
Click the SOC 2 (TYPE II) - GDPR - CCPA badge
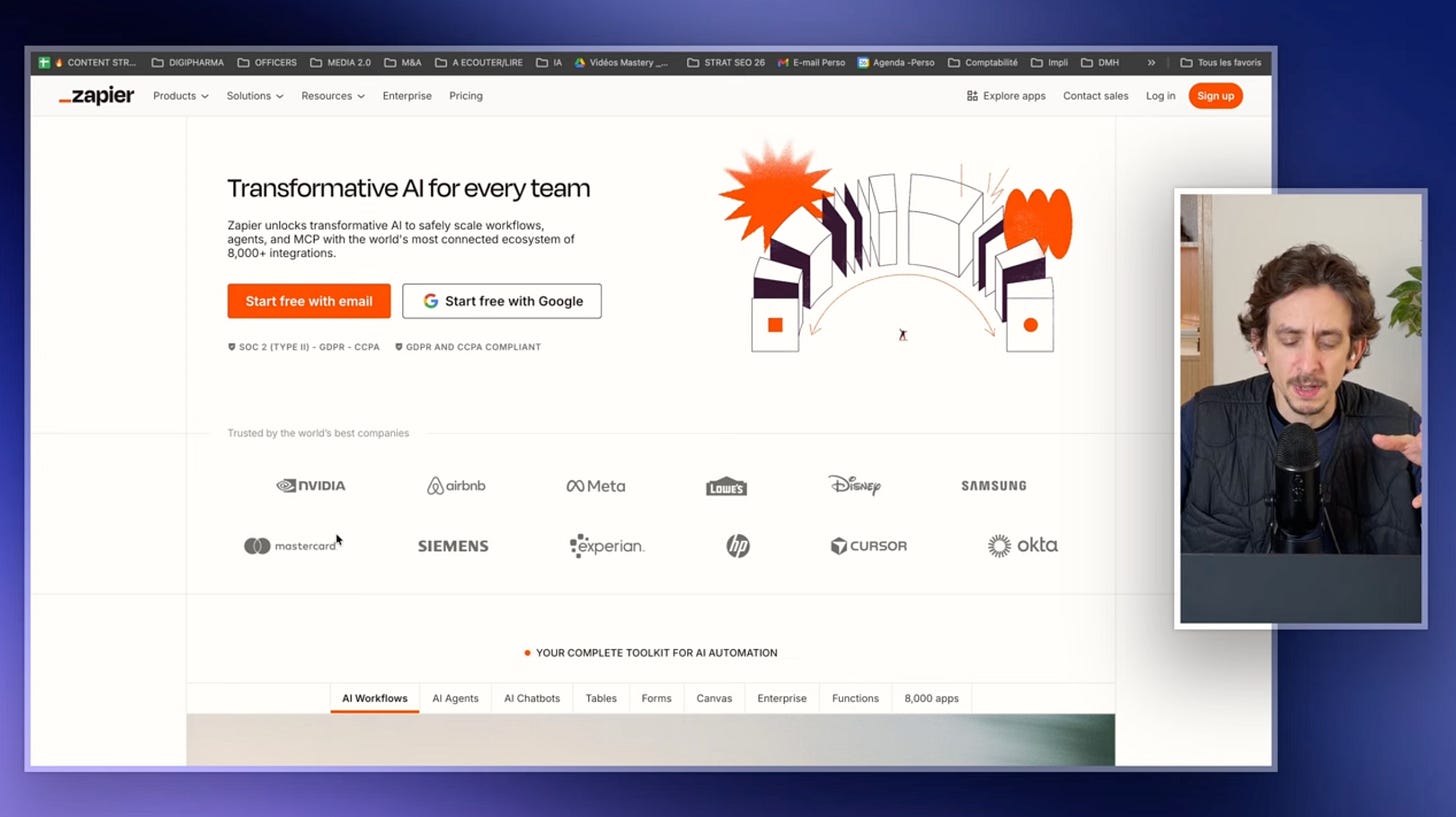(x=303, y=347)
